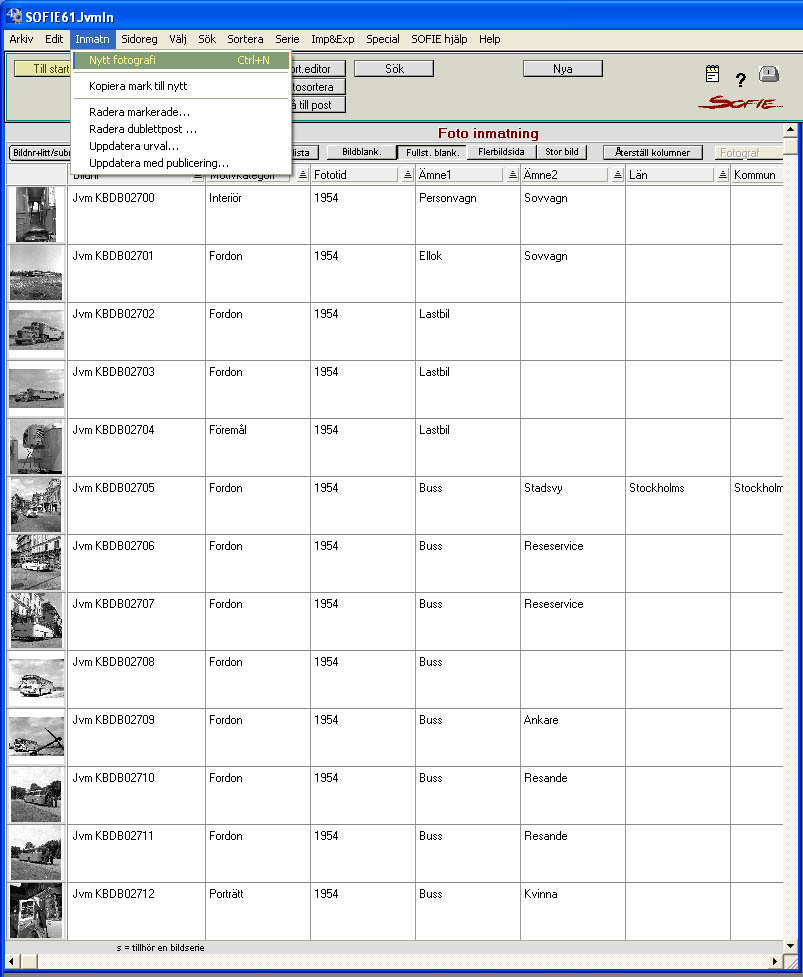Viewport: 803px width, 977px height.
Task: Click the Ämne2 column header
Action: click(x=564, y=175)
